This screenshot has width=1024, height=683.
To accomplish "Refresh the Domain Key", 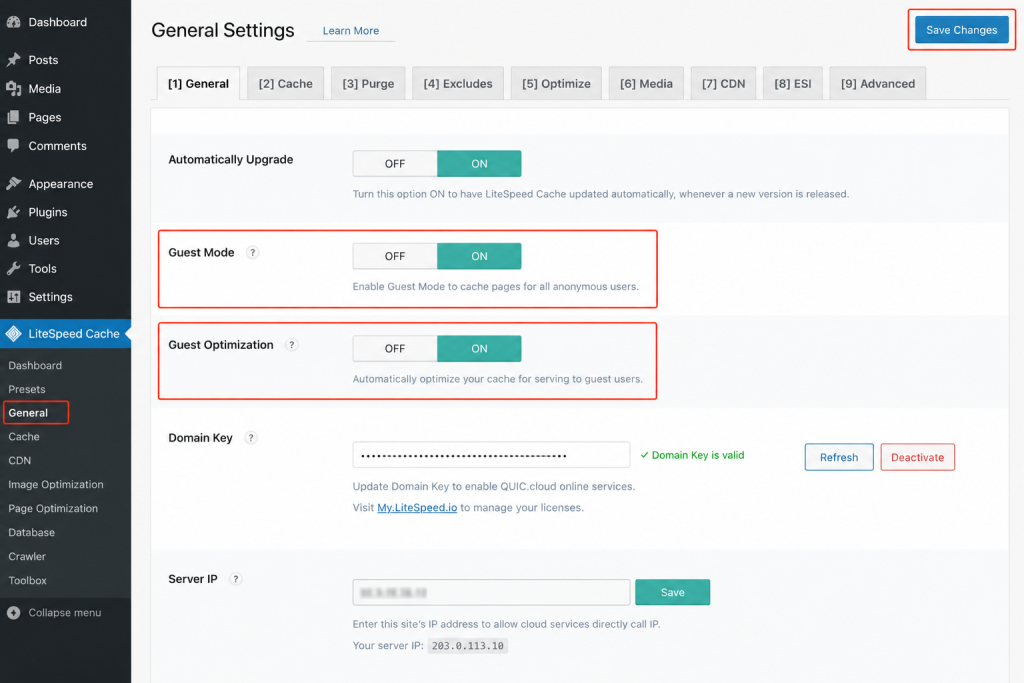I will 839,457.
